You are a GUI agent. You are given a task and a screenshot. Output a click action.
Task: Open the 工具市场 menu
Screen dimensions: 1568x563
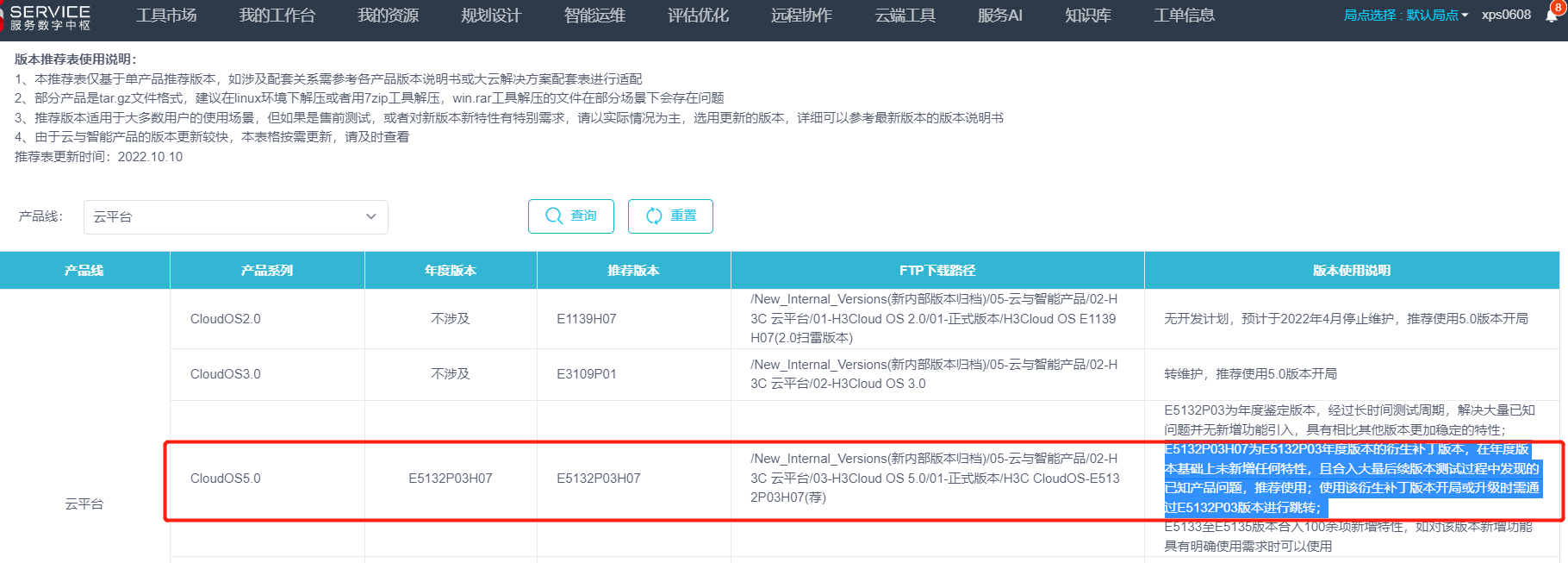[x=166, y=16]
